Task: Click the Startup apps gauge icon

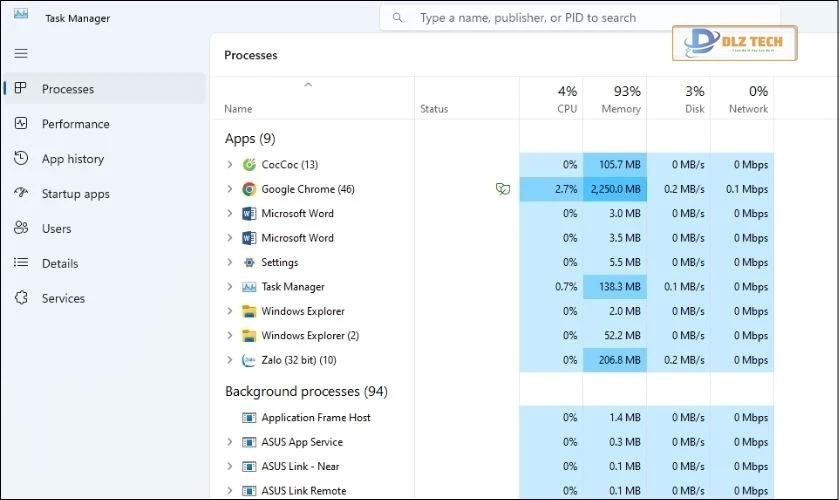Action: pos(21,193)
